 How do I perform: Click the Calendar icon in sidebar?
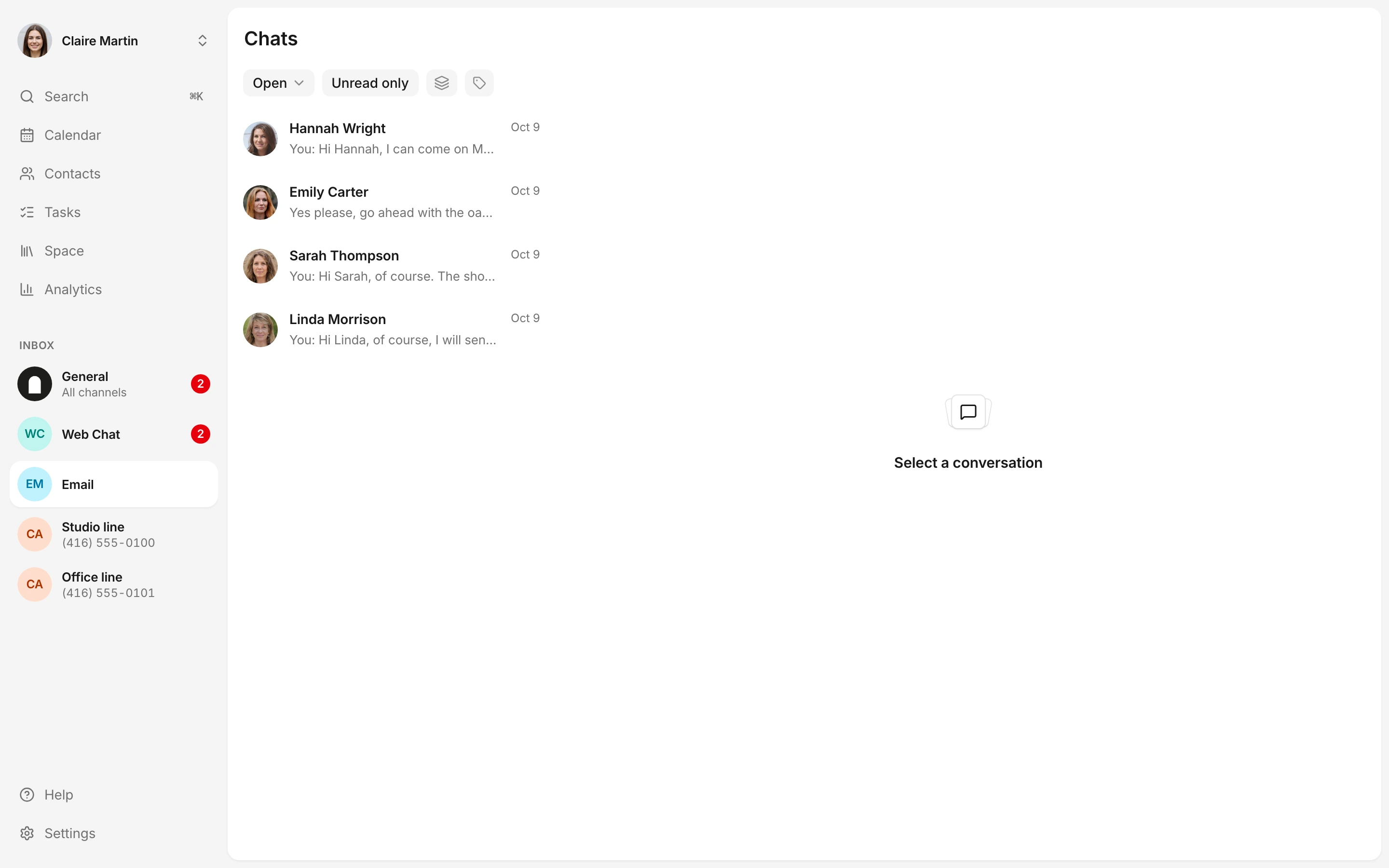coord(27,135)
